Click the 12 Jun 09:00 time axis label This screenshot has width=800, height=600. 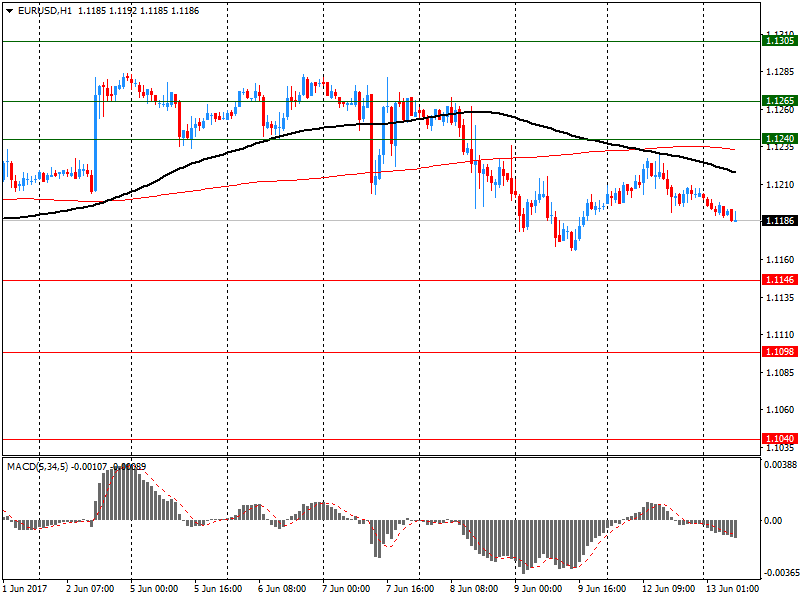[668, 589]
